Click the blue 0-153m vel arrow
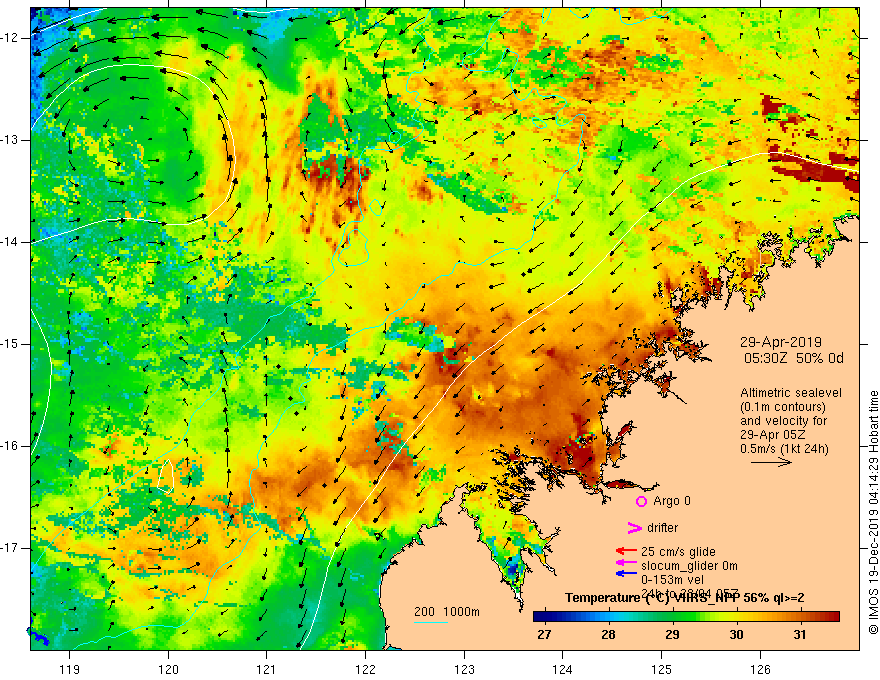Viewport: 880px width, 680px height. click(x=626, y=573)
